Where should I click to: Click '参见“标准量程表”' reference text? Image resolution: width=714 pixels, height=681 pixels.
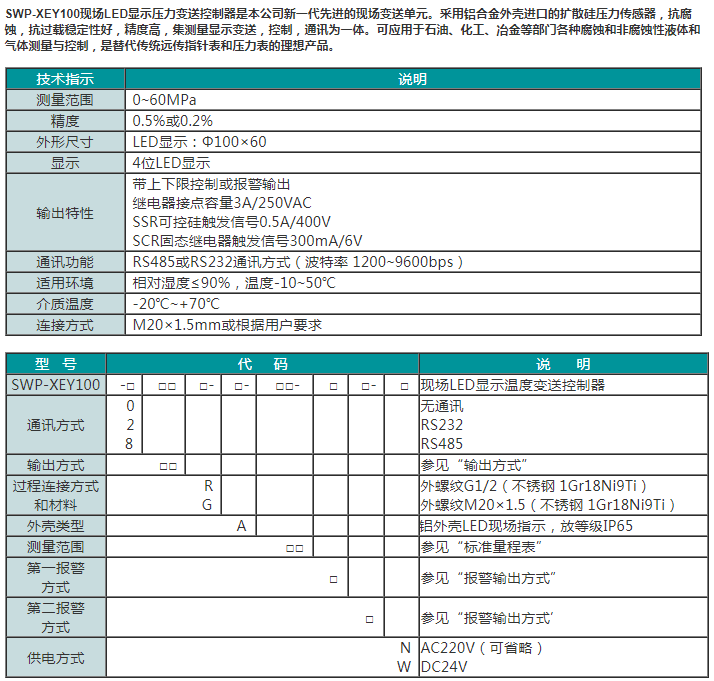[481, 547]
